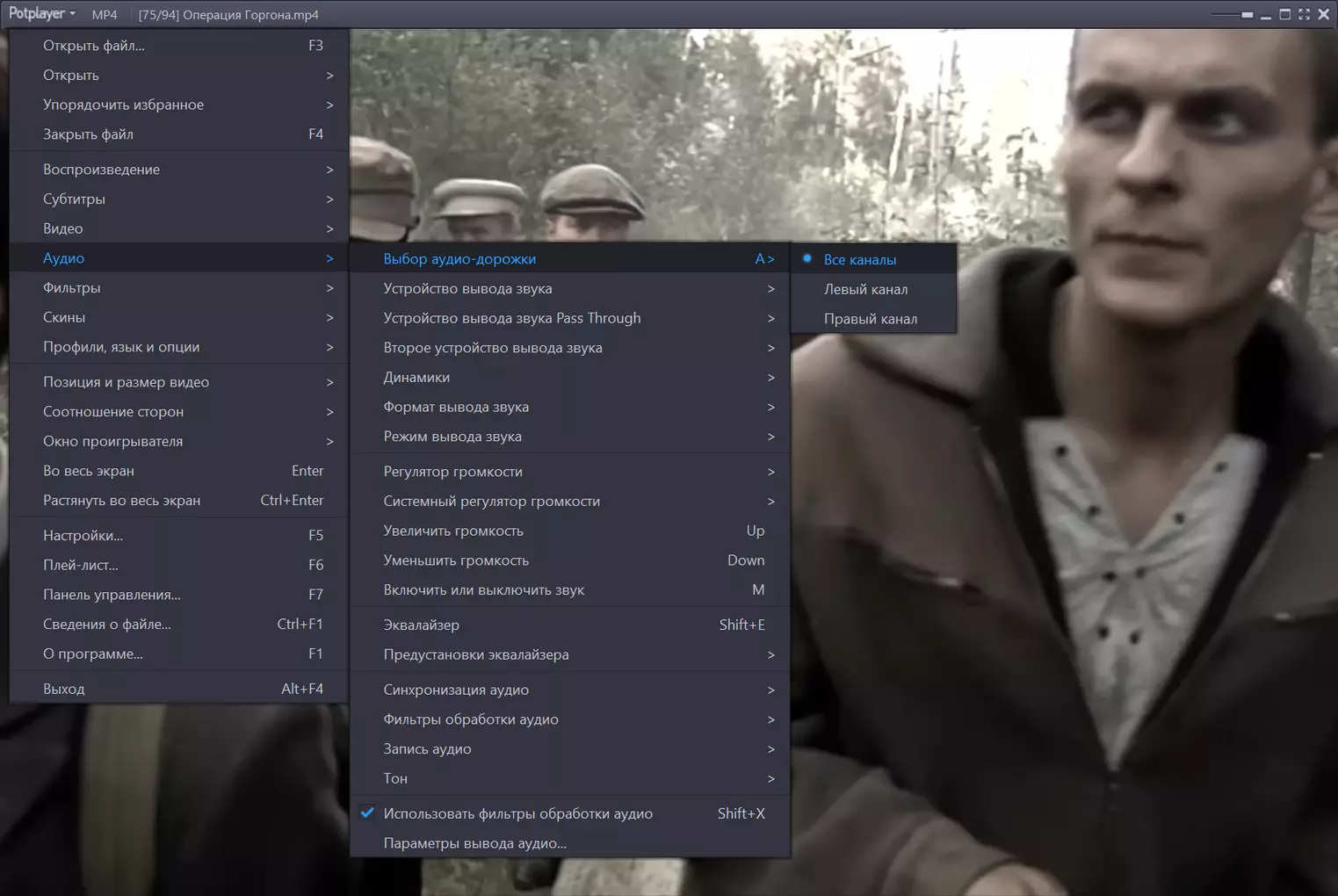Click the always-on-top pin icon in title bar
The image size is (1338, 896).
[x=1247, y=15]
